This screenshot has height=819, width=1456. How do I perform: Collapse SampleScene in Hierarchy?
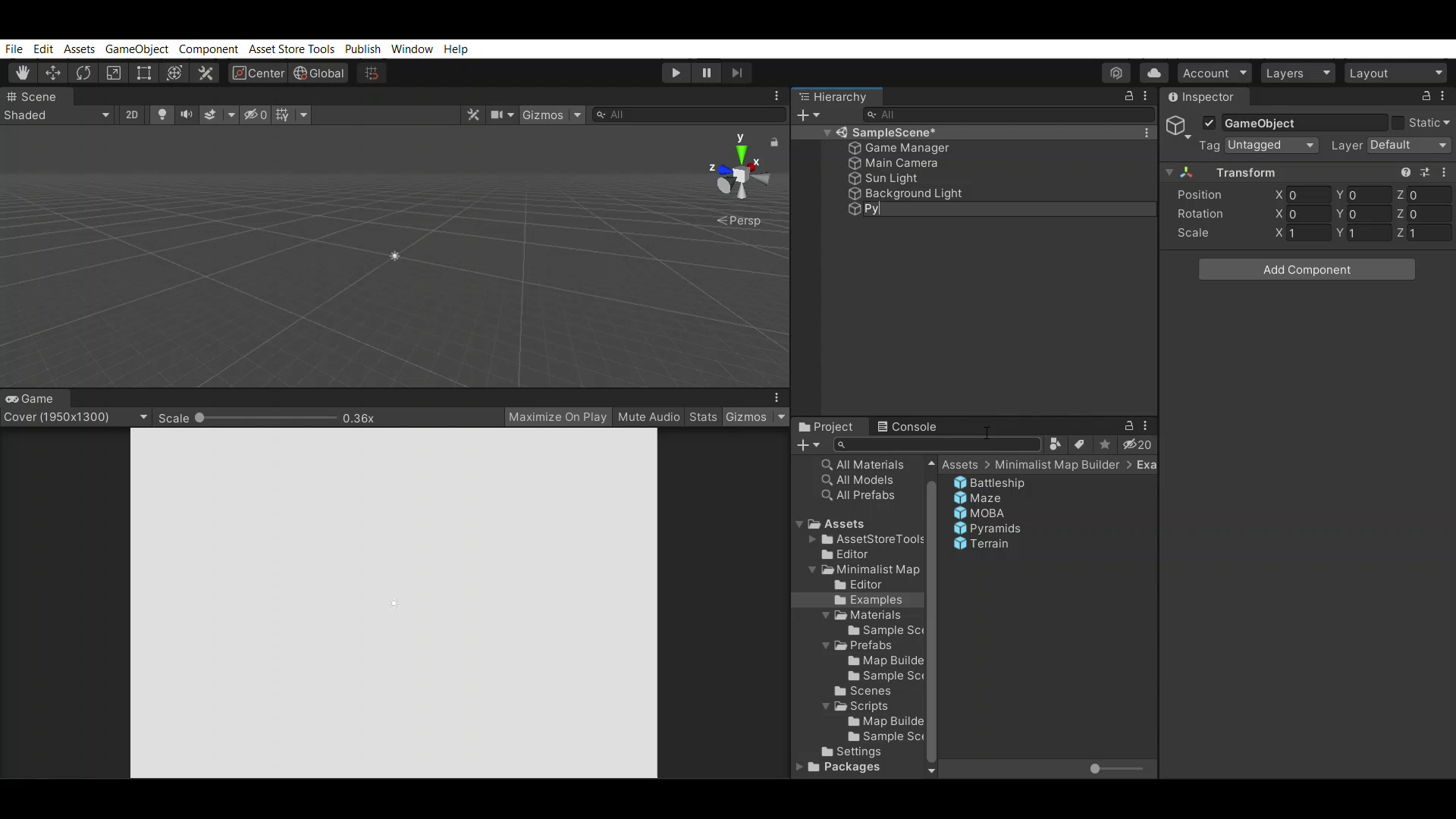(x=827, y=133)
